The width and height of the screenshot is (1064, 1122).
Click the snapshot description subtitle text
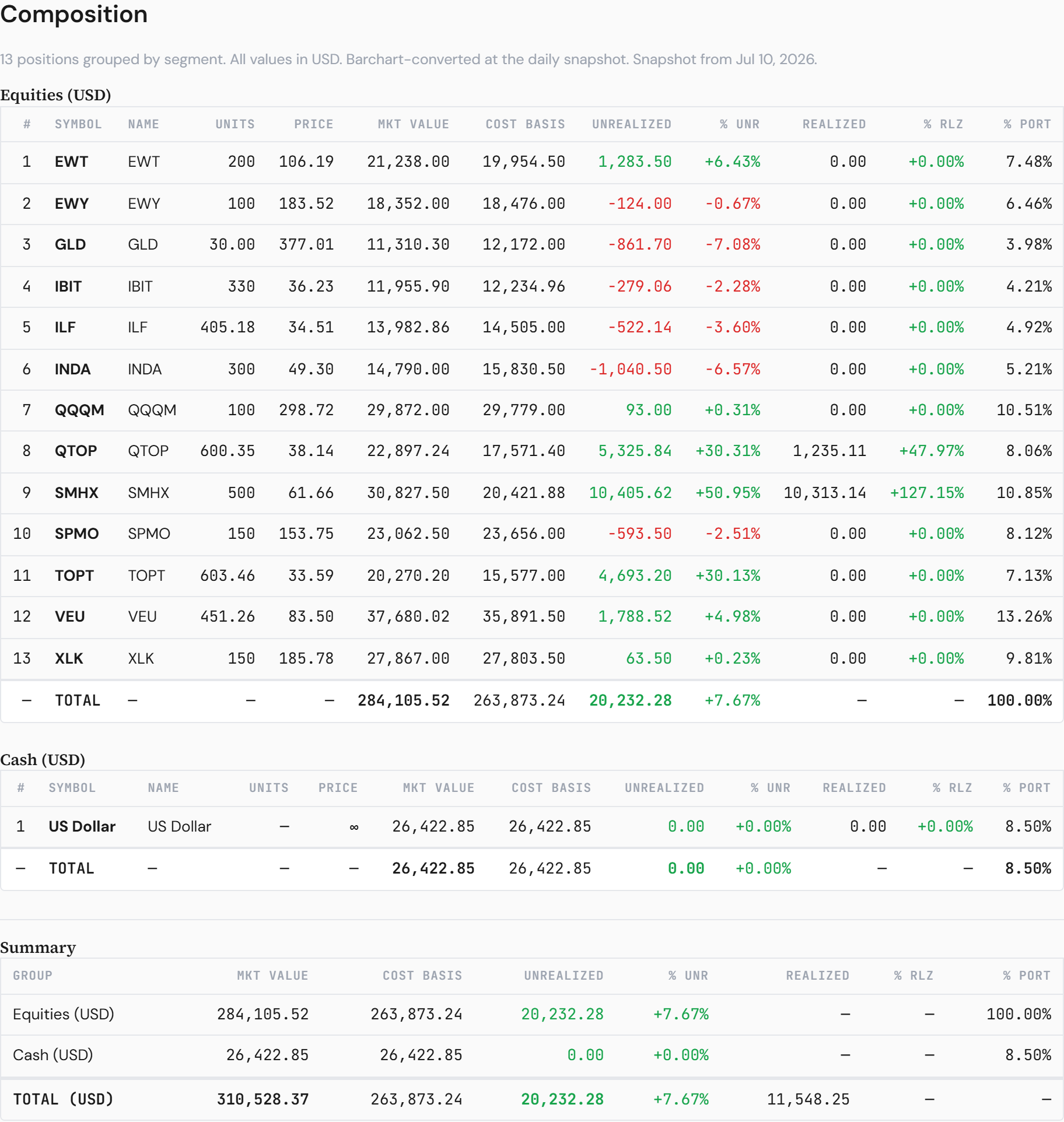[x=408, y=59]
